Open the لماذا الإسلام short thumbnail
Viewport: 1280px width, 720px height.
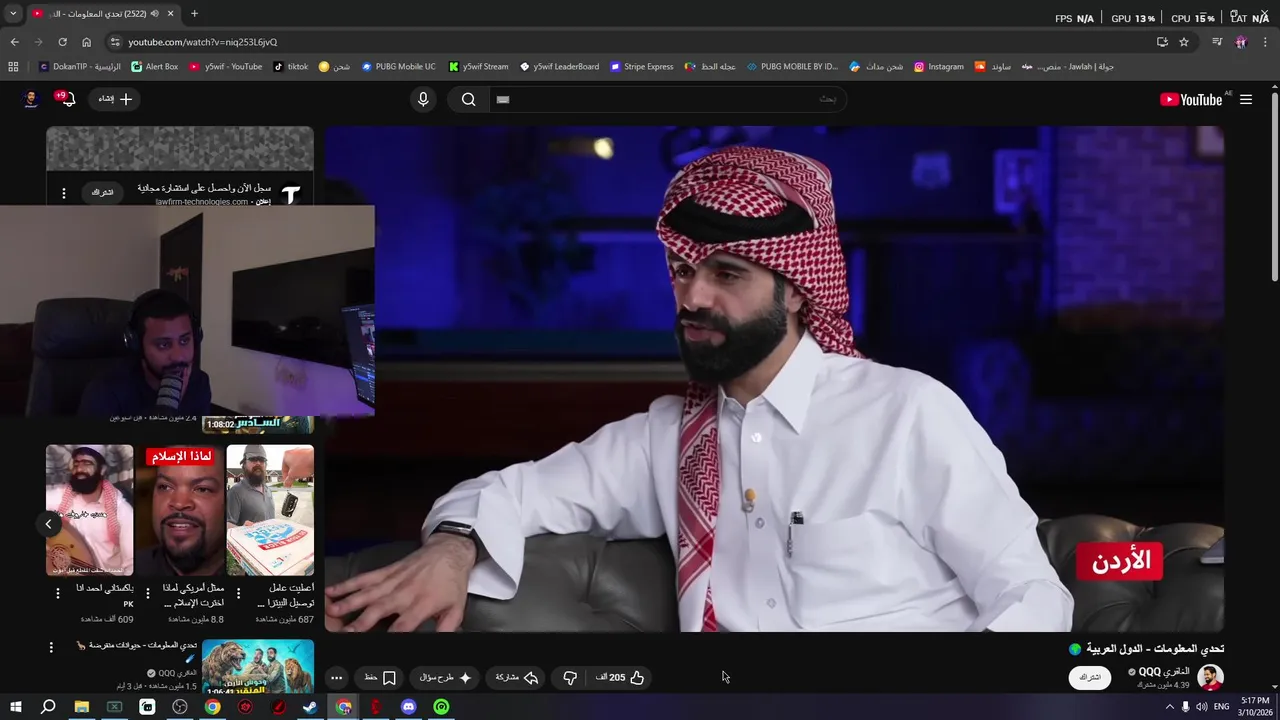coord(180,510)
